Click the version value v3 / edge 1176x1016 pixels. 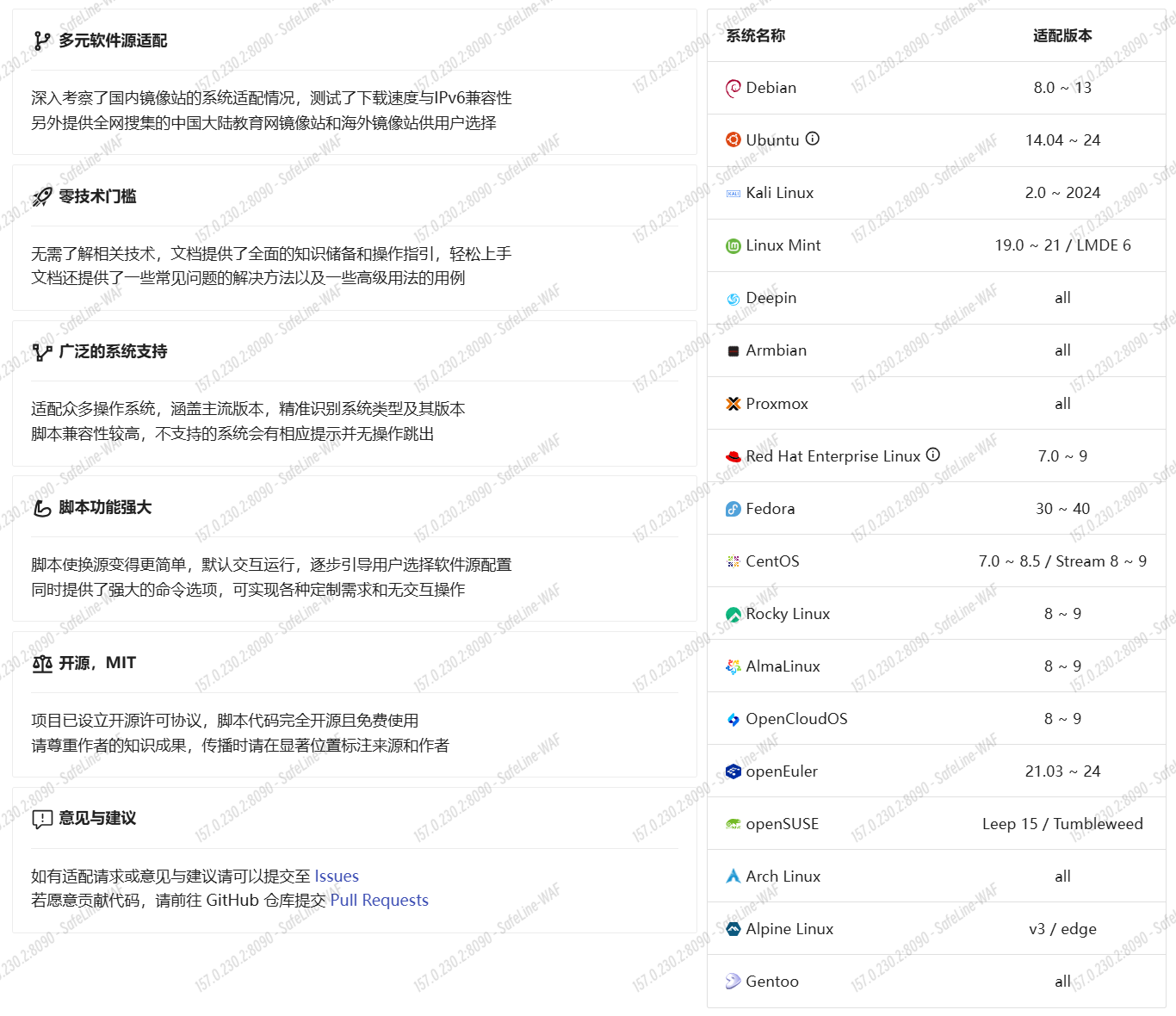coord(1062,929)
